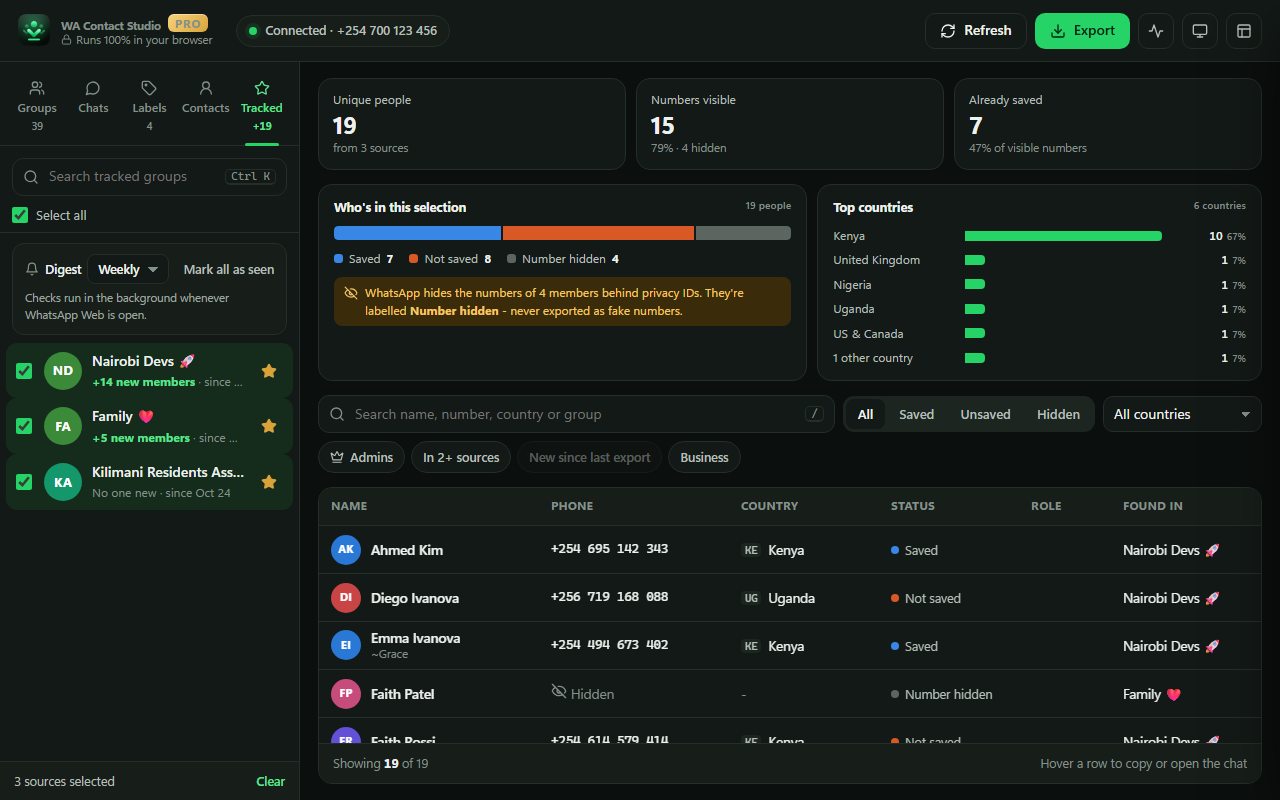Open the Labels tab
This screenshot has width=1280, height=800.
[x=149, y=106]
